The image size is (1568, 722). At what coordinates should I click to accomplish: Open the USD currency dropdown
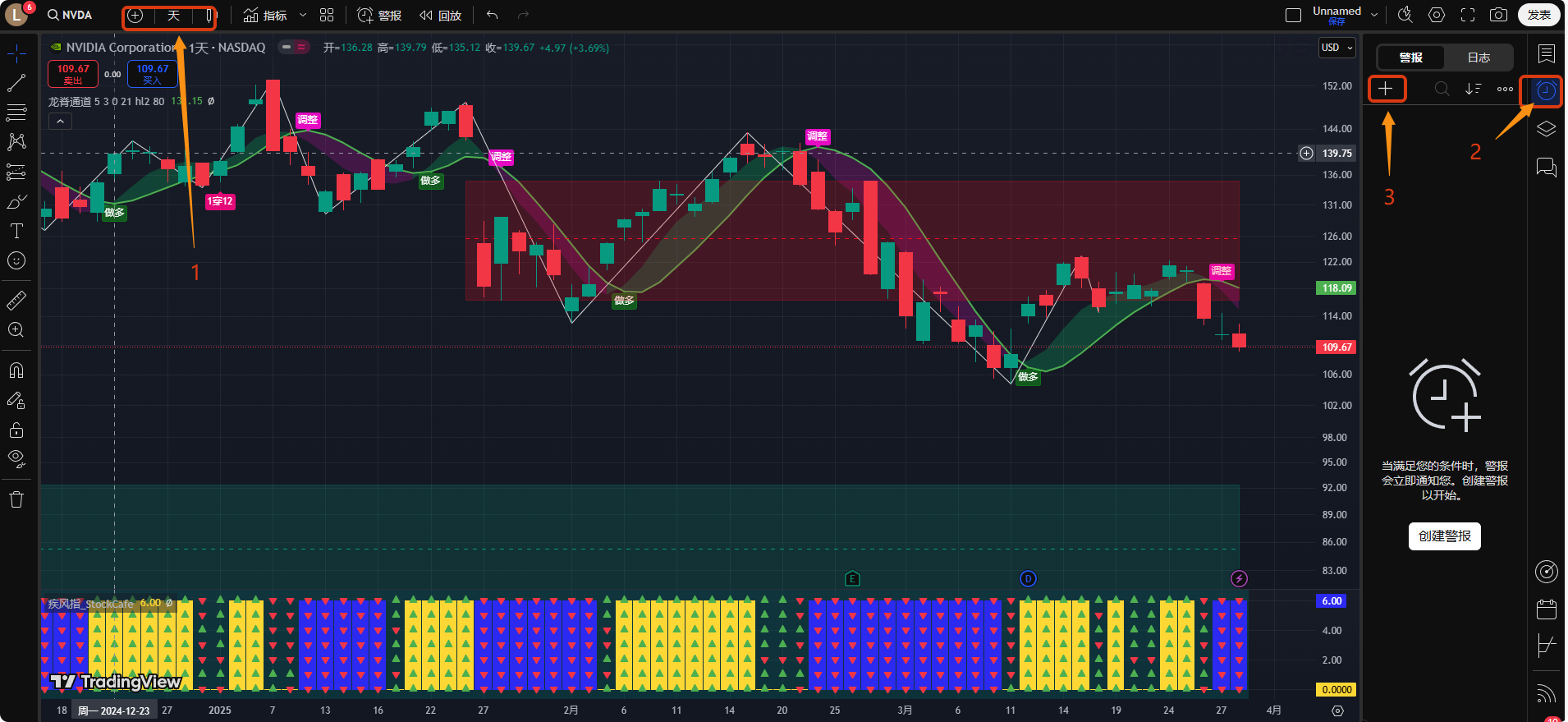click(1337, 48)
